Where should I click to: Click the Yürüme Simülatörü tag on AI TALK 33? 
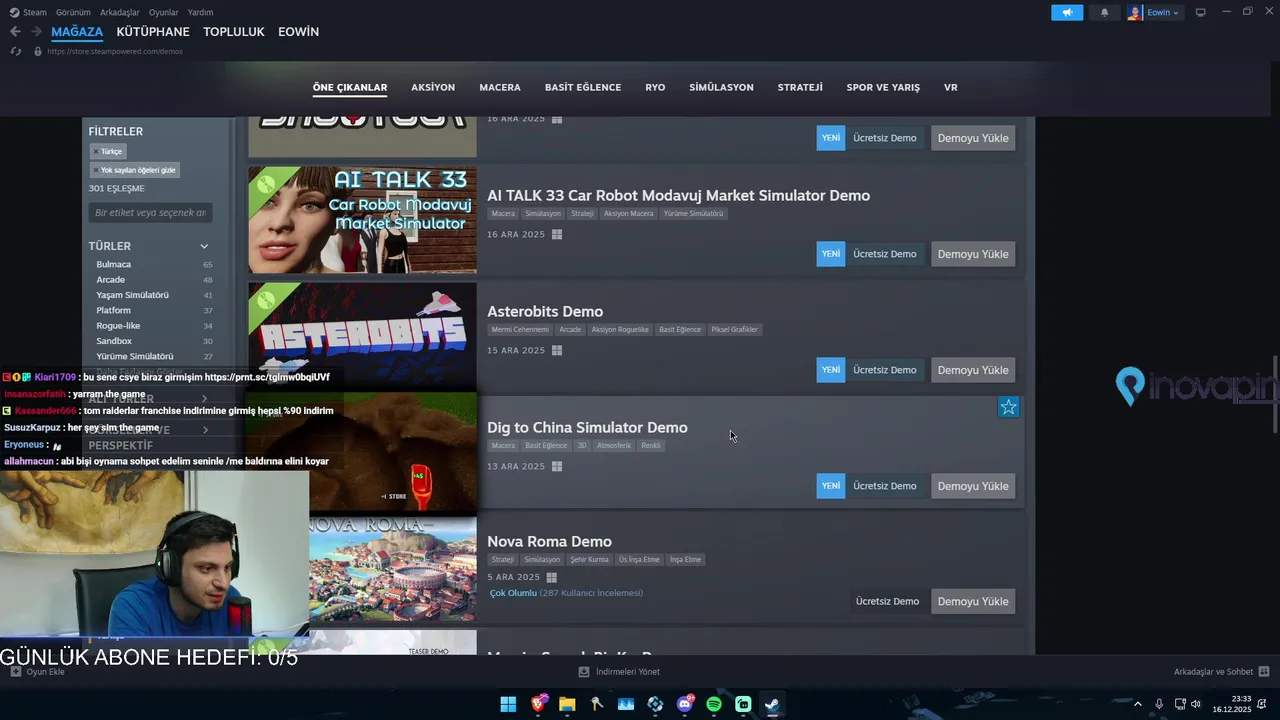coord(693,213)
